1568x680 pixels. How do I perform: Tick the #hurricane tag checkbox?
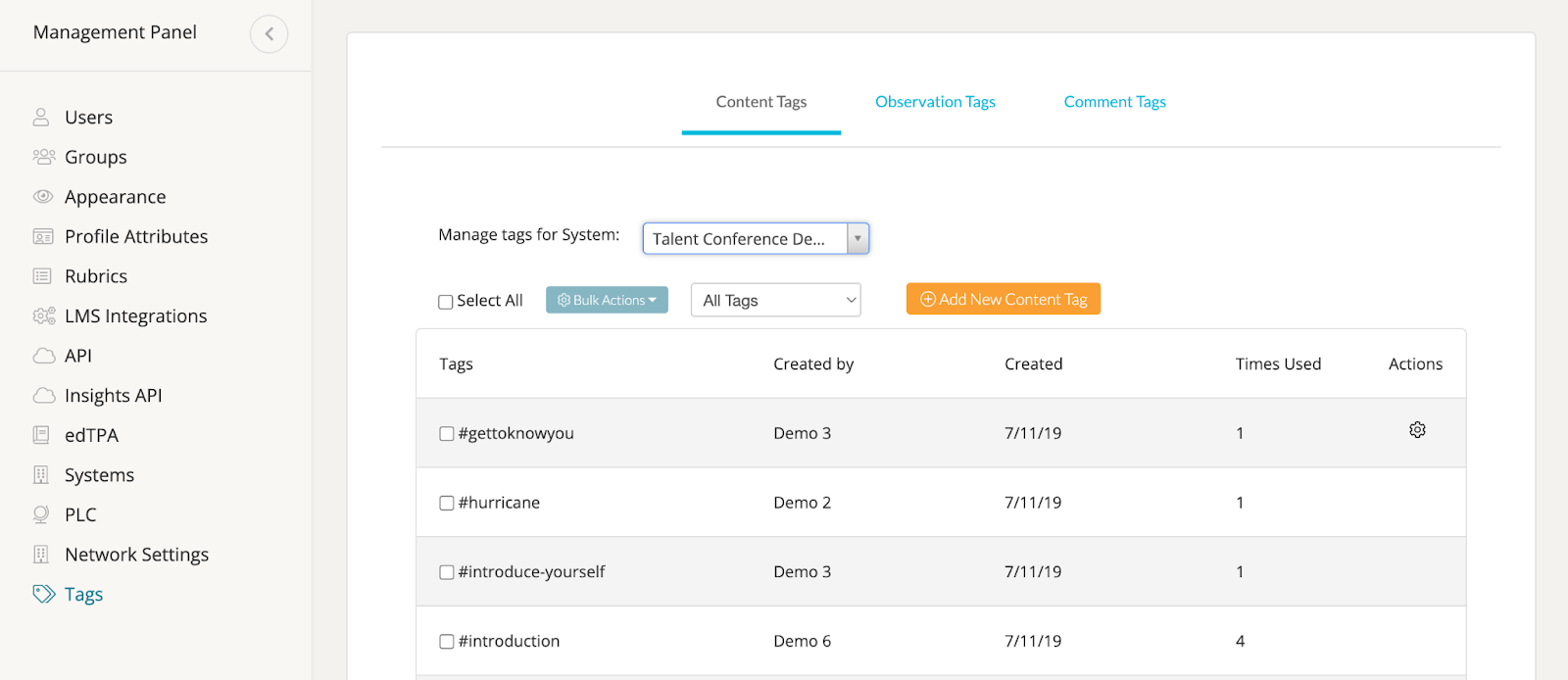447,503
